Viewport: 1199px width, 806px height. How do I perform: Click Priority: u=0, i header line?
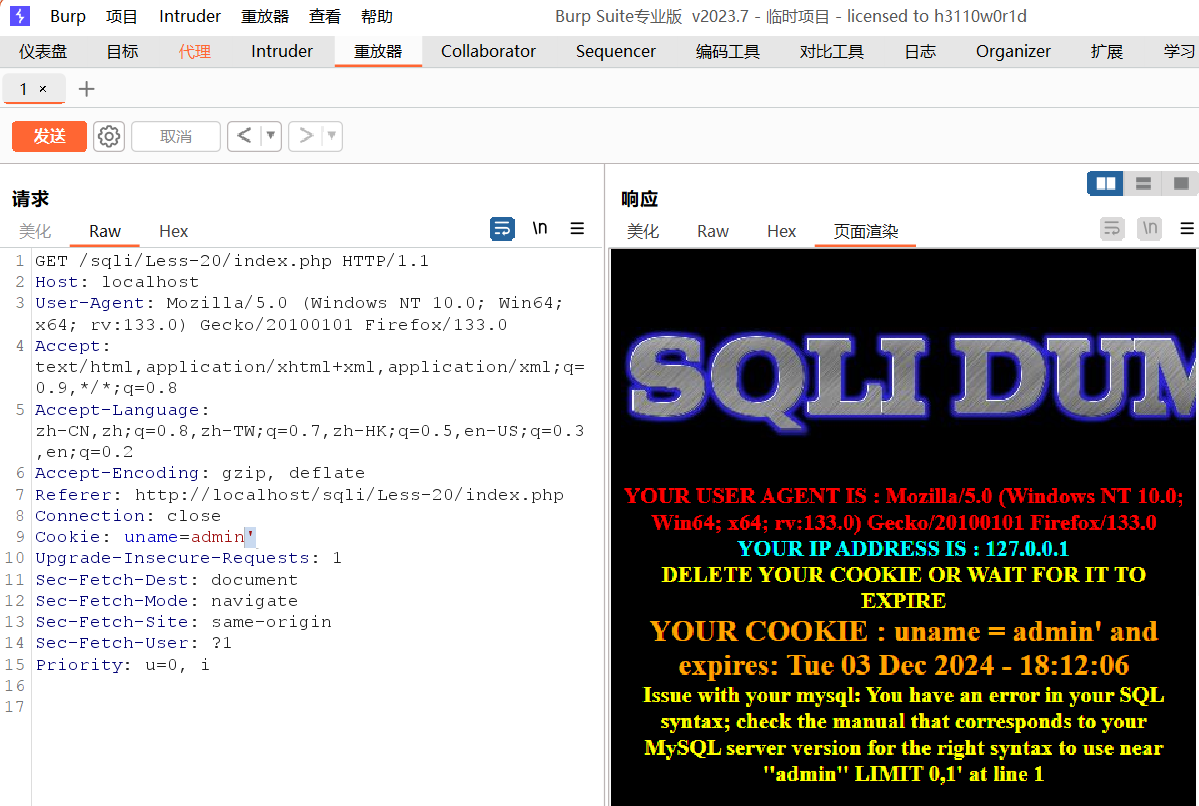point(122,665)
